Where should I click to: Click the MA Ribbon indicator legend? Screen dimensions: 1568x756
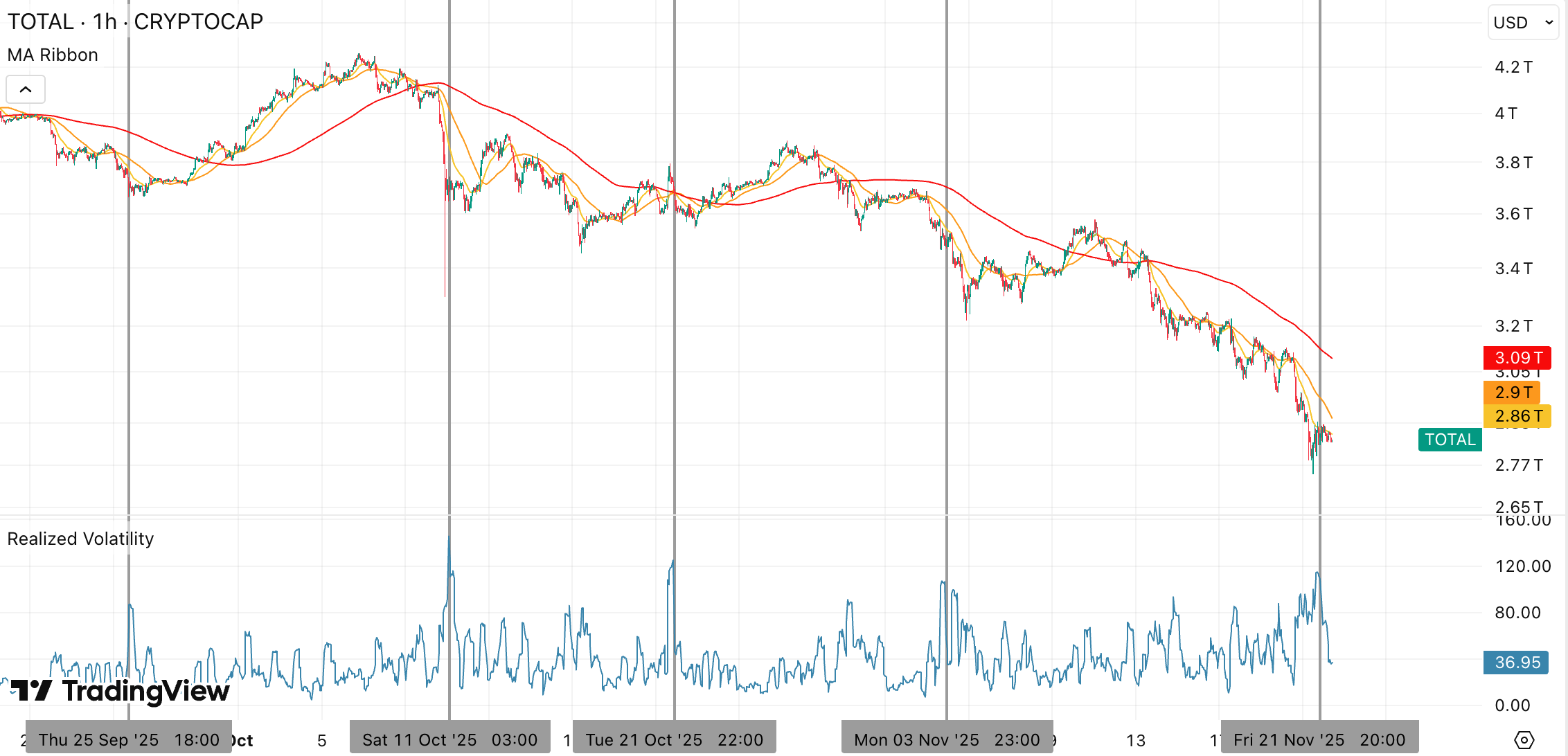(53, 55)
